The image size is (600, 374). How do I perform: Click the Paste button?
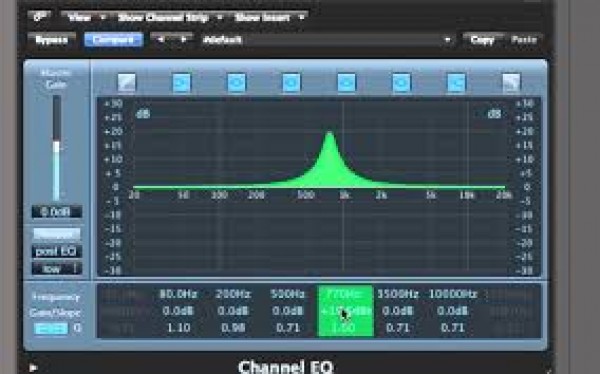[x=524, y=40]
